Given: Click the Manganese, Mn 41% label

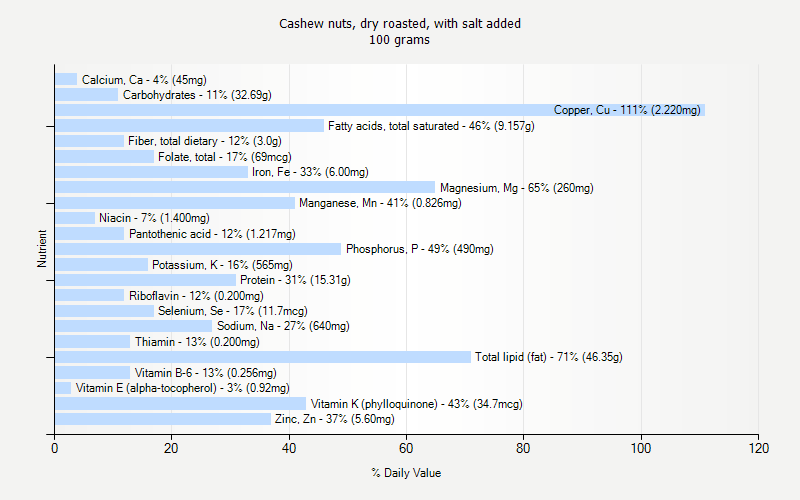Looking at the screenshot, I should (380, 203).
